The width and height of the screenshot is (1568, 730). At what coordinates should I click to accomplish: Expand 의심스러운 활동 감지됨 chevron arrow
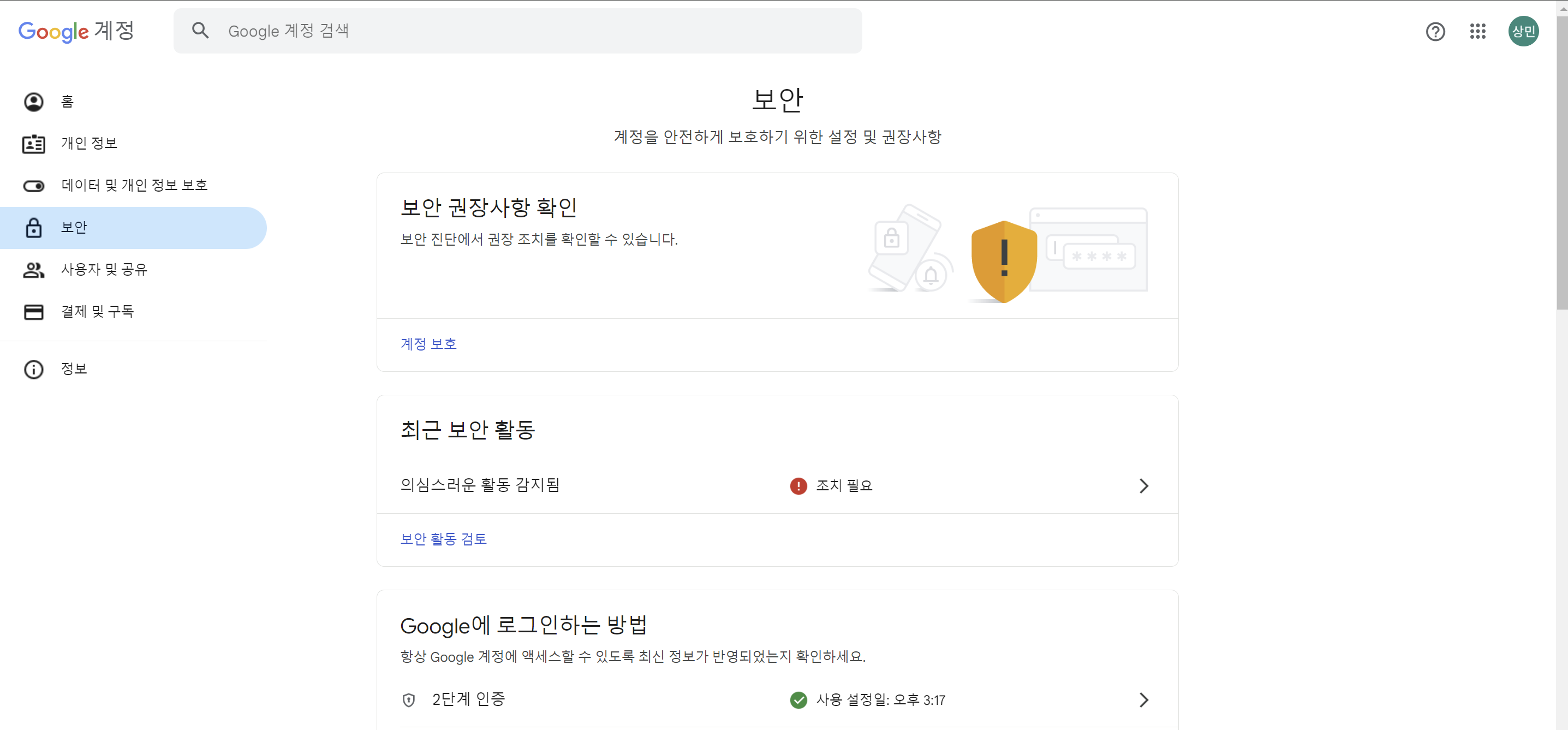[1143, 486]
